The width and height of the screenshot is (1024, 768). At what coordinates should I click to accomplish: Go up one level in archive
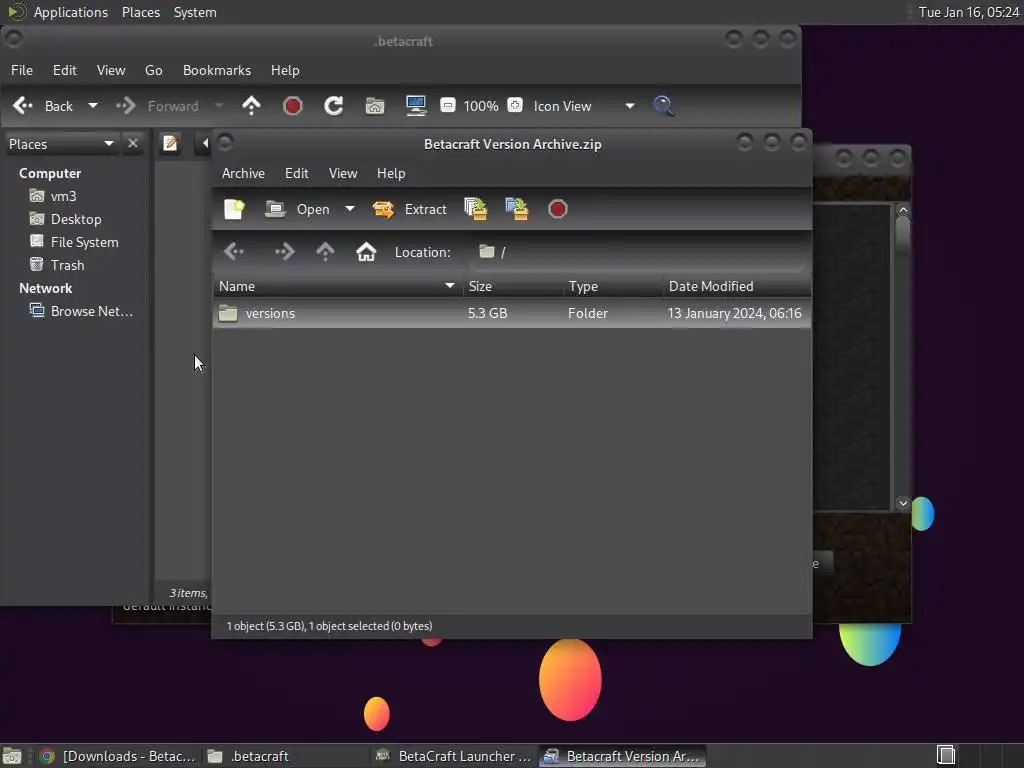325,252
